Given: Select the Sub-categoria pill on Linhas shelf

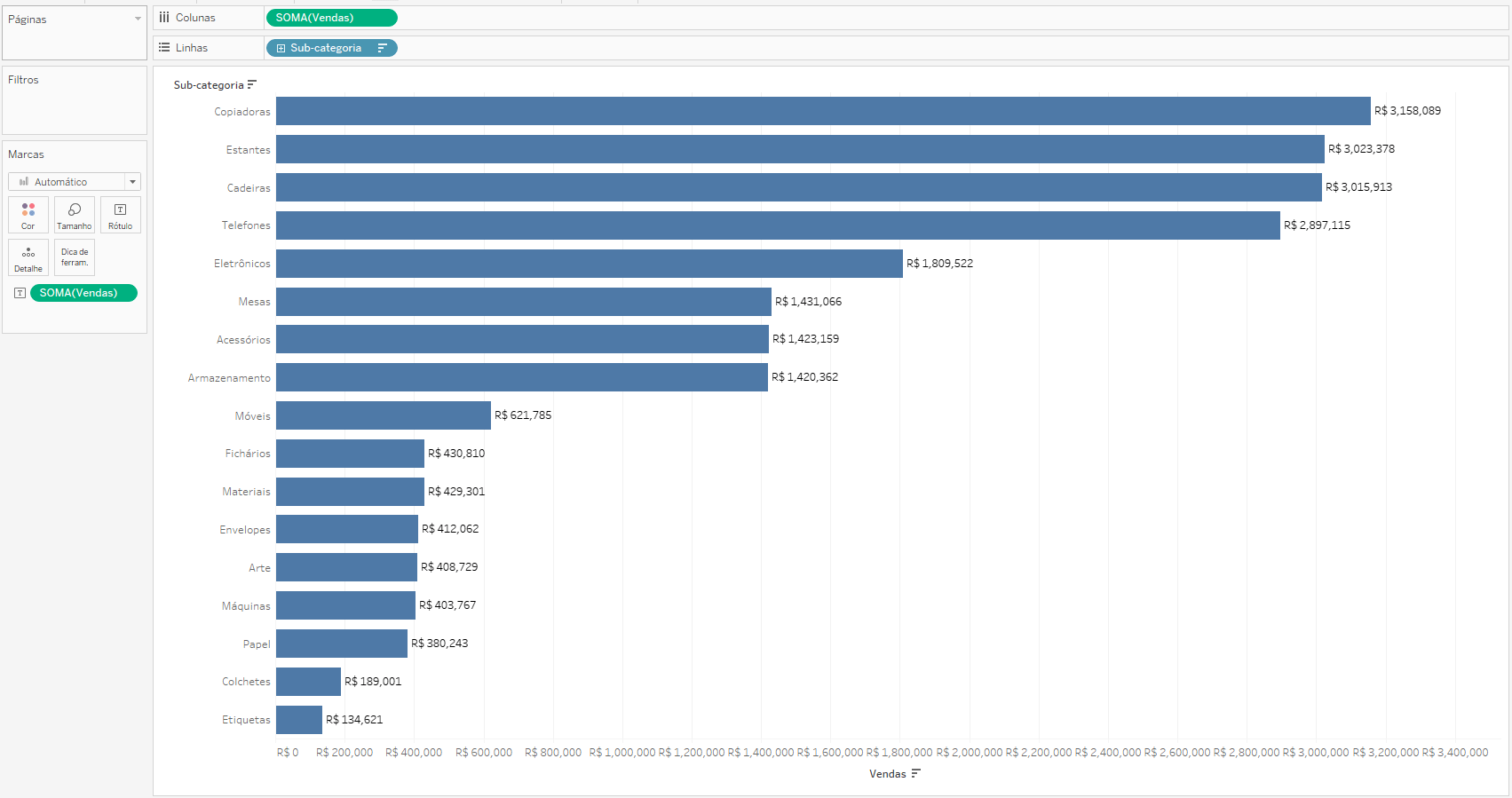Looking at the screenshot, I should click(332, 48).
